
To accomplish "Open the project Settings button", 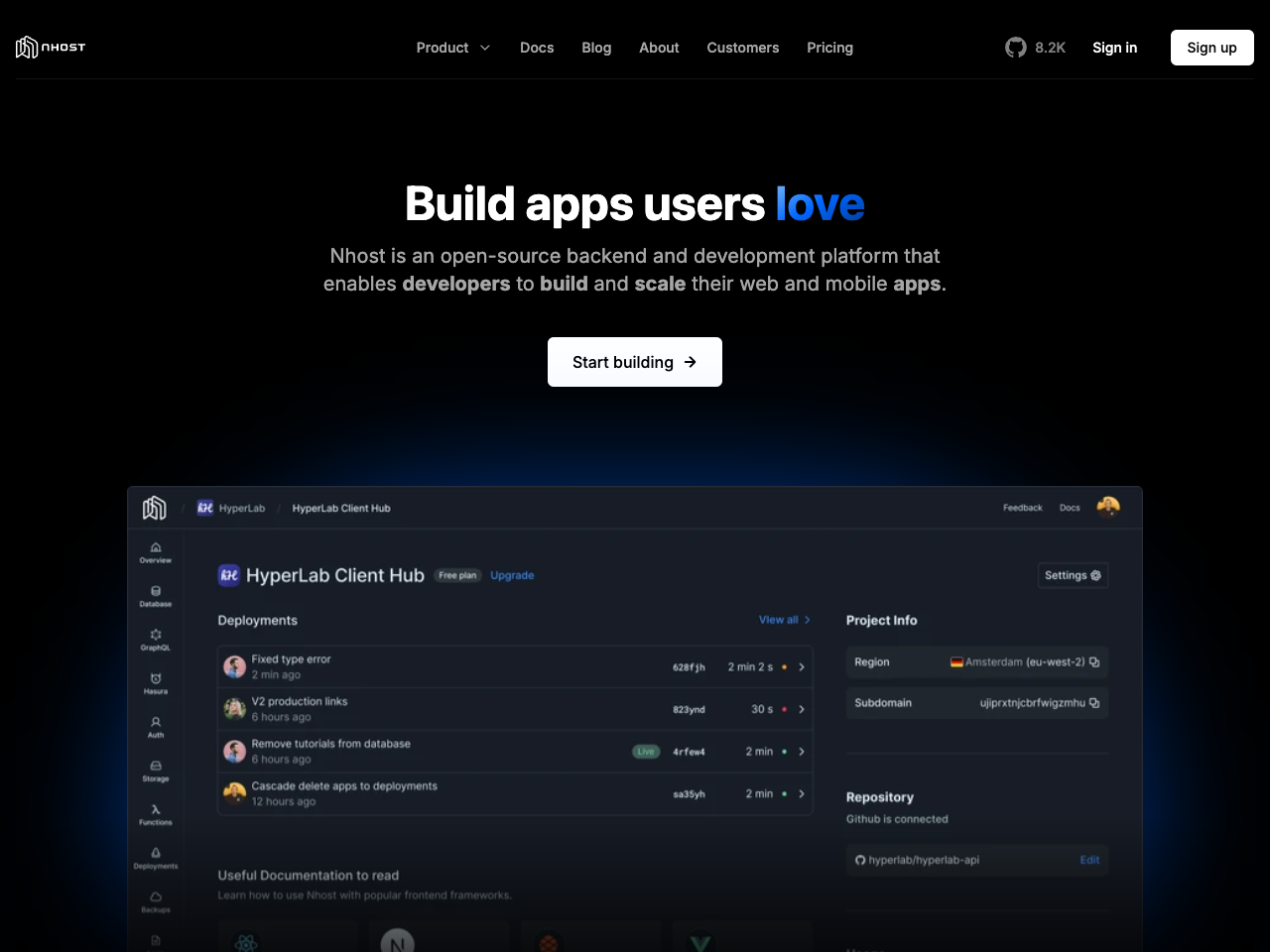I will [1073, 575].
